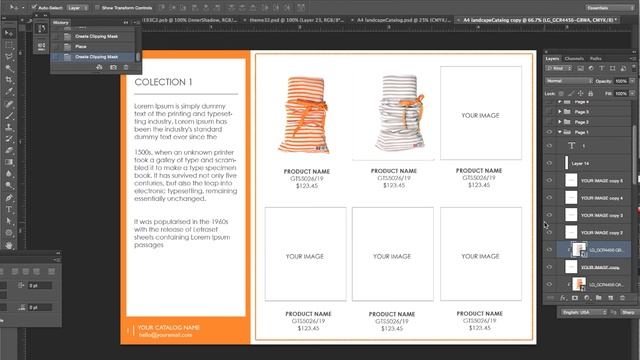Expand the Page 3 group
The image size is (640, 360).
[560, 111]
